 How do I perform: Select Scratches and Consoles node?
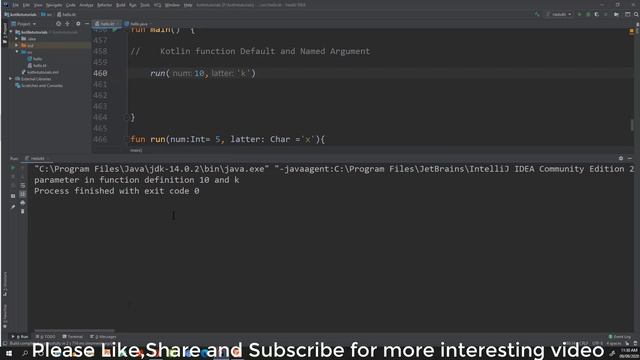39,85
